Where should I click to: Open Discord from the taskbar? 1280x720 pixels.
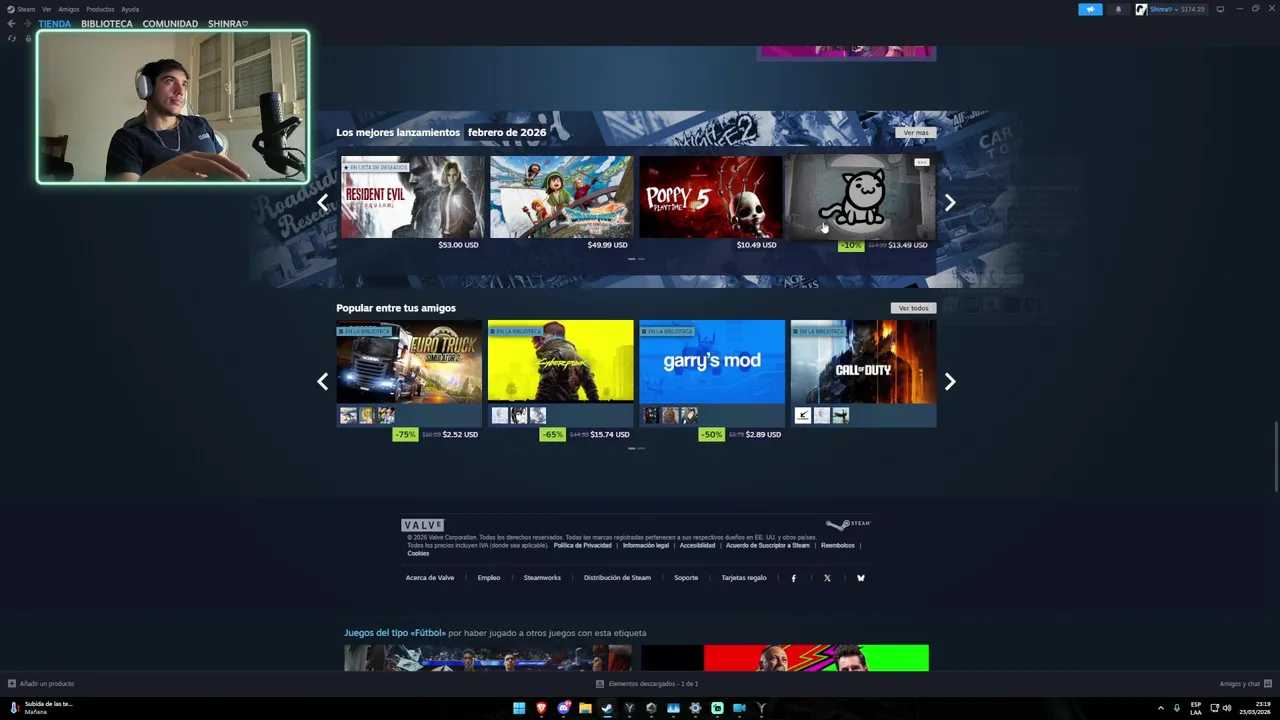click(x=563, y=708)
